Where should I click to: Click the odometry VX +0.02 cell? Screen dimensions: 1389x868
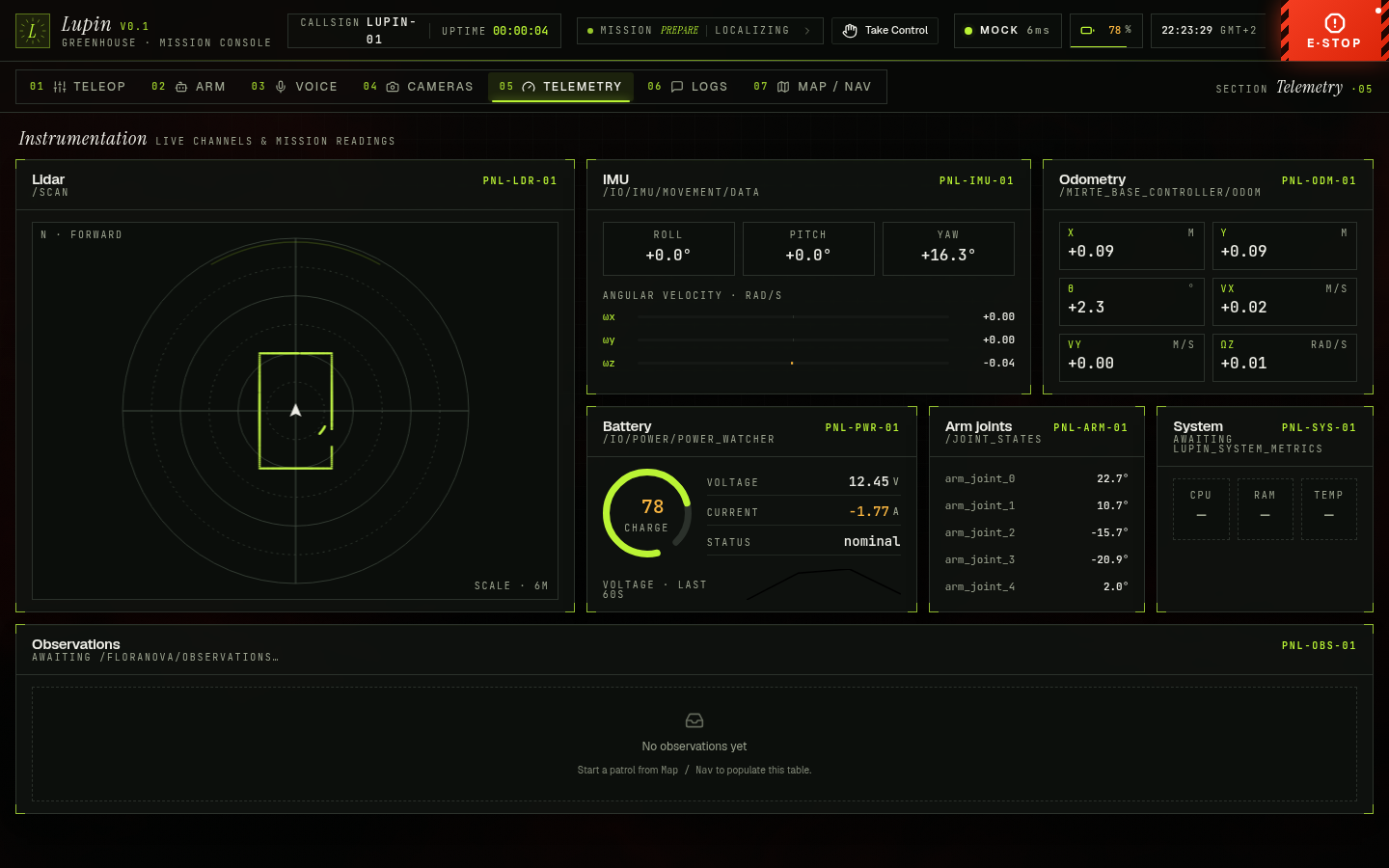pos(1285,302)
